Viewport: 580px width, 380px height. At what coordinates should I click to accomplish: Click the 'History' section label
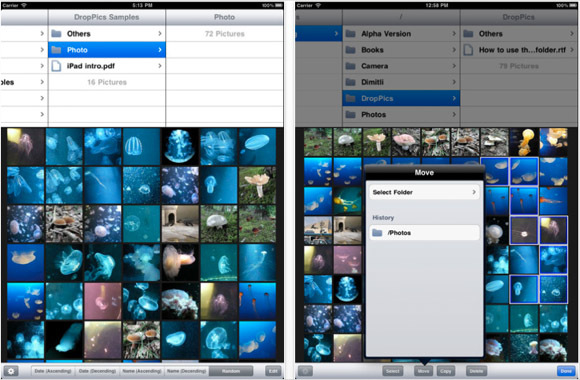(x=383, y=218)
